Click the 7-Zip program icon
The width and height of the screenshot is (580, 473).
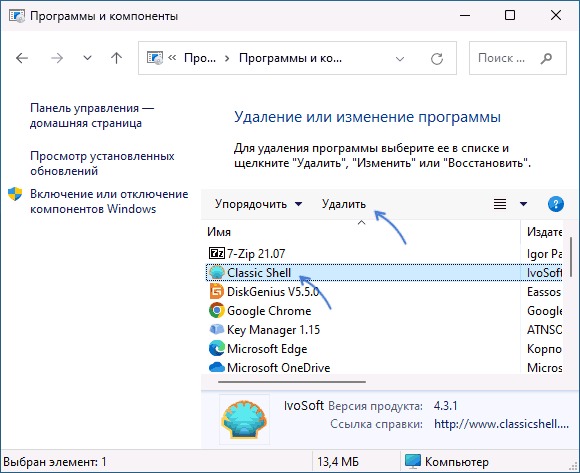(217, 254)
